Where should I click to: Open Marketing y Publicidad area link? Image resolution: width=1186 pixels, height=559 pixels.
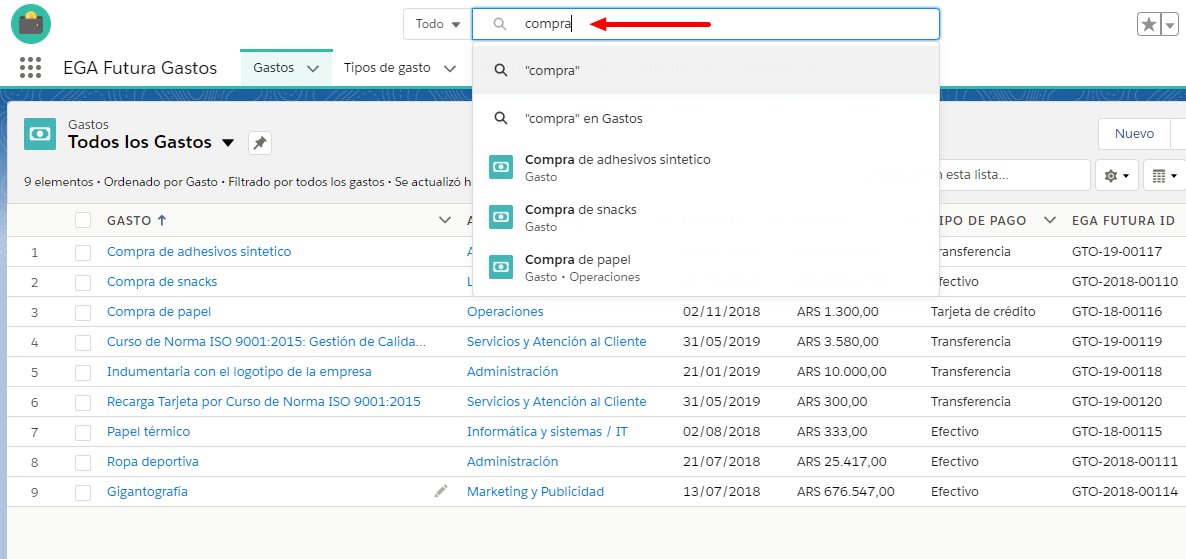[536, 492]
